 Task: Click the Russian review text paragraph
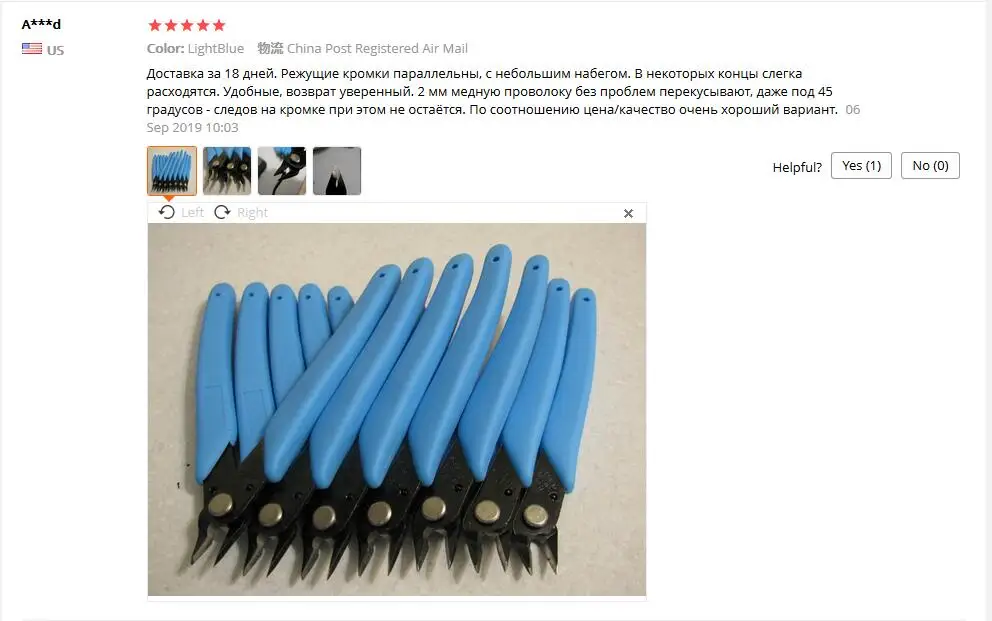pos(503,100)
